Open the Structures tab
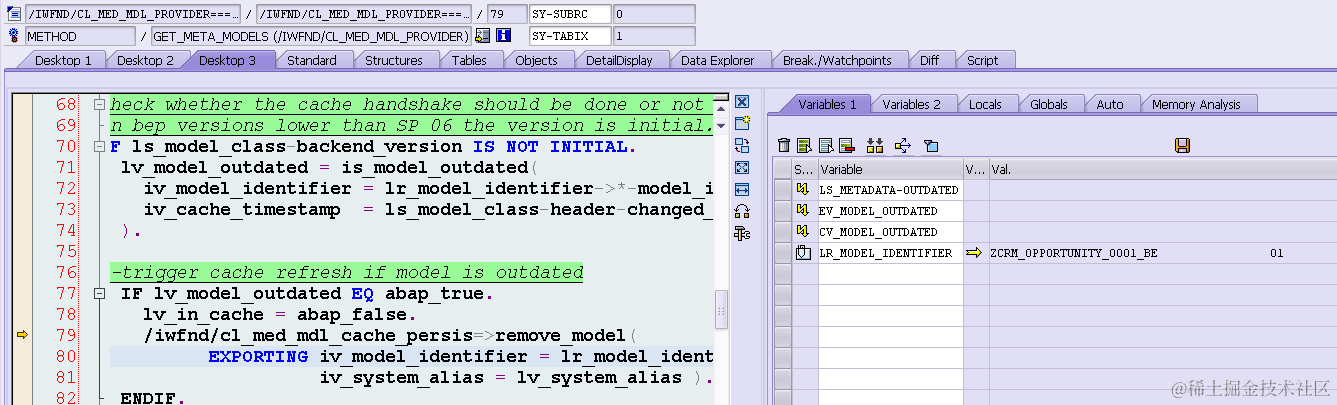This screenshot has height=405, width=1337. pos(393,60)
